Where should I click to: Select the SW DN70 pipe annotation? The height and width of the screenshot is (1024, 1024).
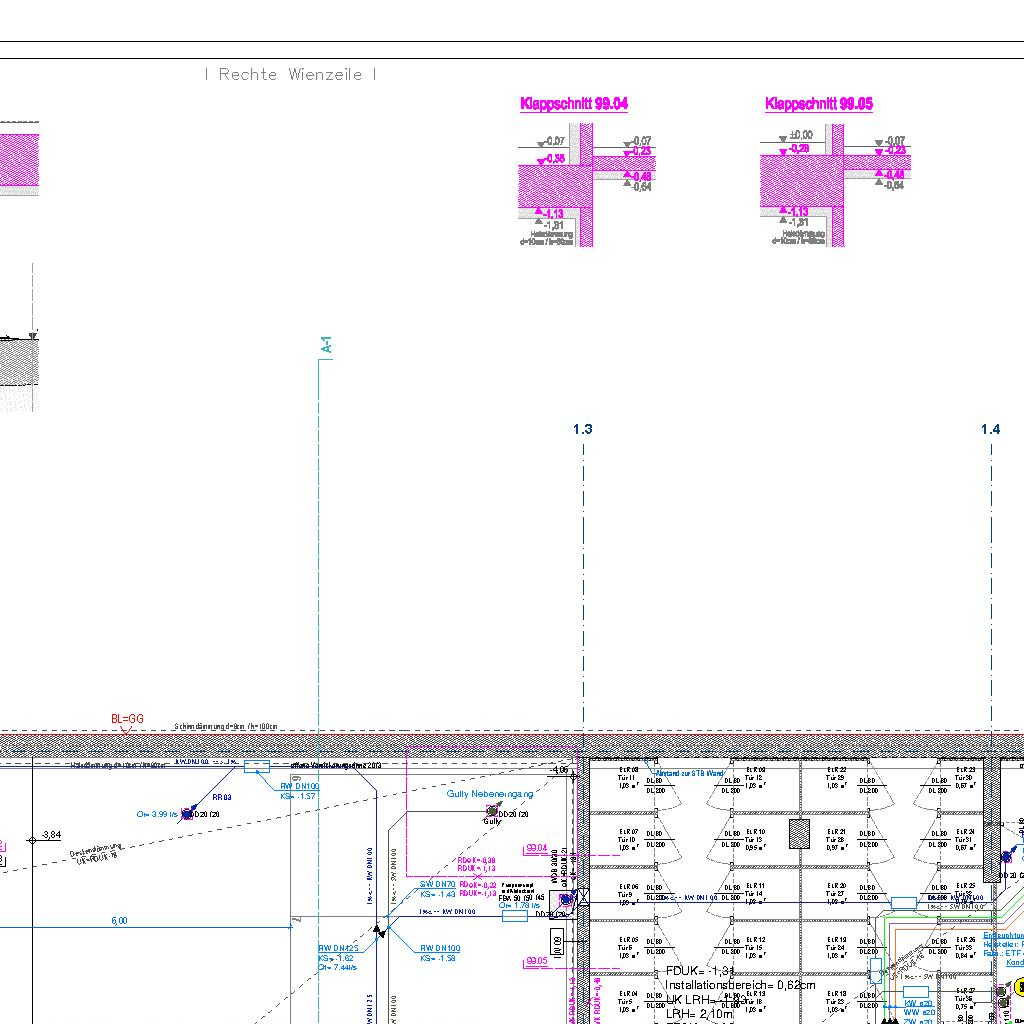[x=437, y=885]
